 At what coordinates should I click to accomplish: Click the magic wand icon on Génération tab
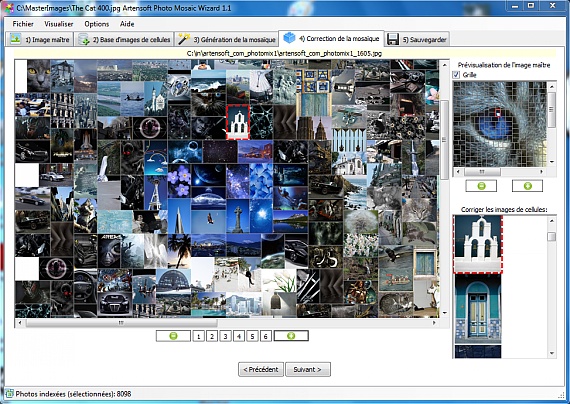pyautogui.click(x=184, y=39)
